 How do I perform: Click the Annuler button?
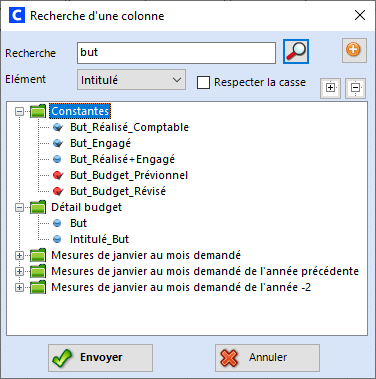tap(267, 358)
